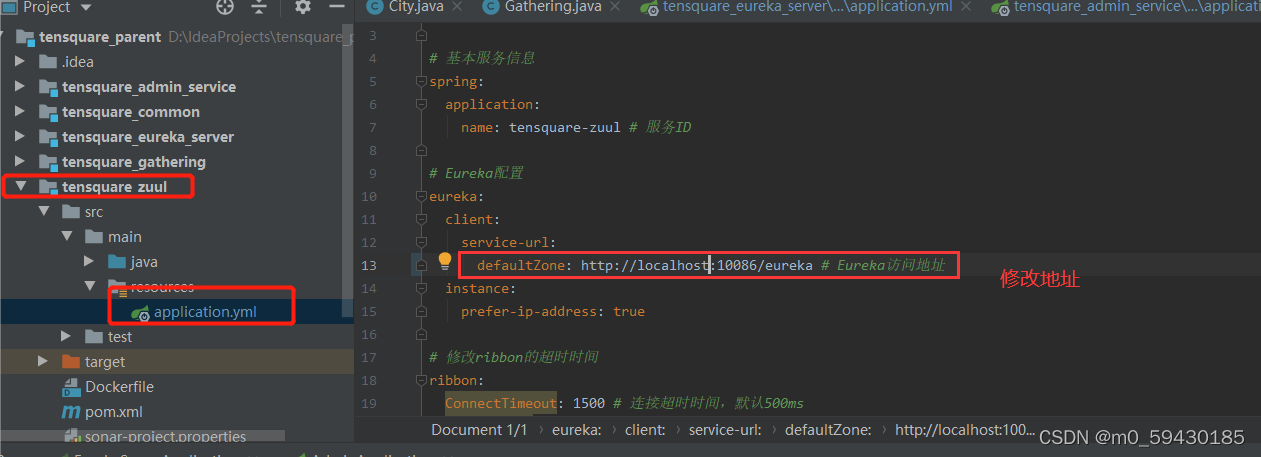1261x457 pixels.
Task: Click 'service-url:' breadcrumb
Action: coord(725,429)
